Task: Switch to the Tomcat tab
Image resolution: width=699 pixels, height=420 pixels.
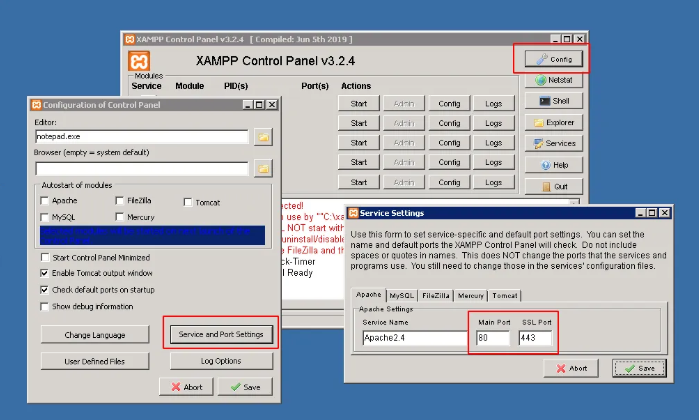Action: click(x=505, y=296)
